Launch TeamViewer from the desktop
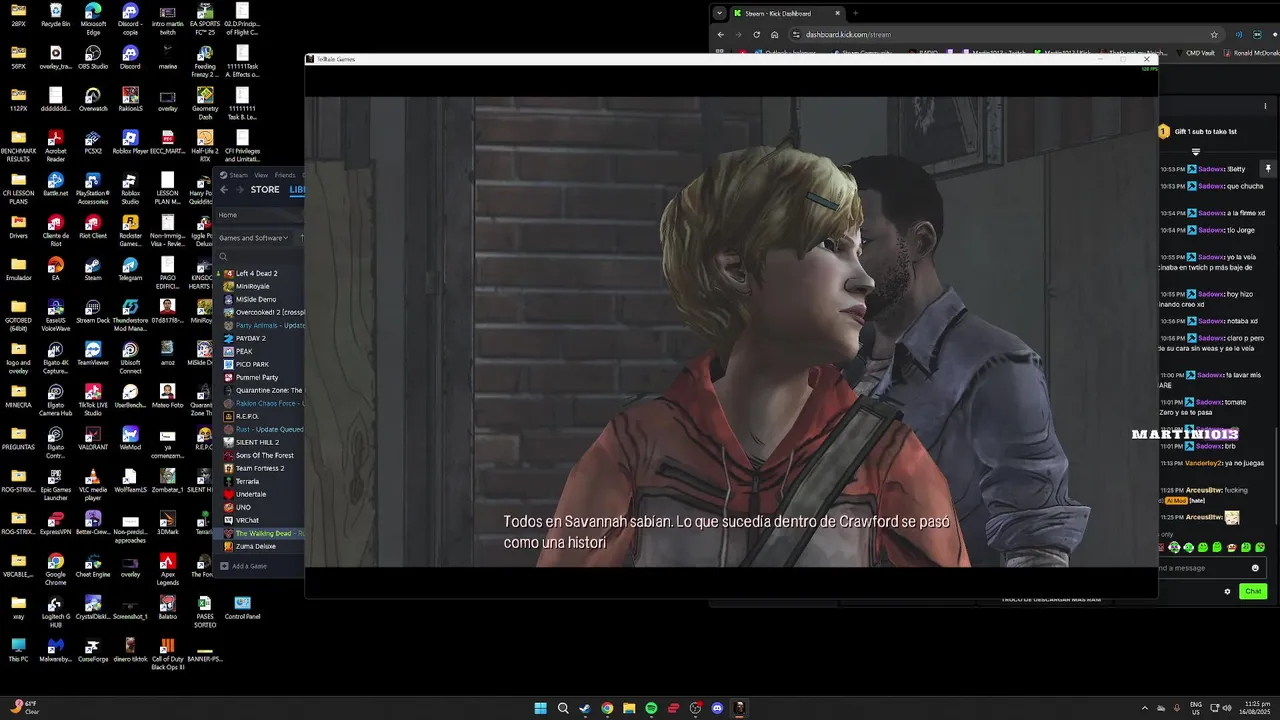1280x720 pixels. click(x=93, y=352)
